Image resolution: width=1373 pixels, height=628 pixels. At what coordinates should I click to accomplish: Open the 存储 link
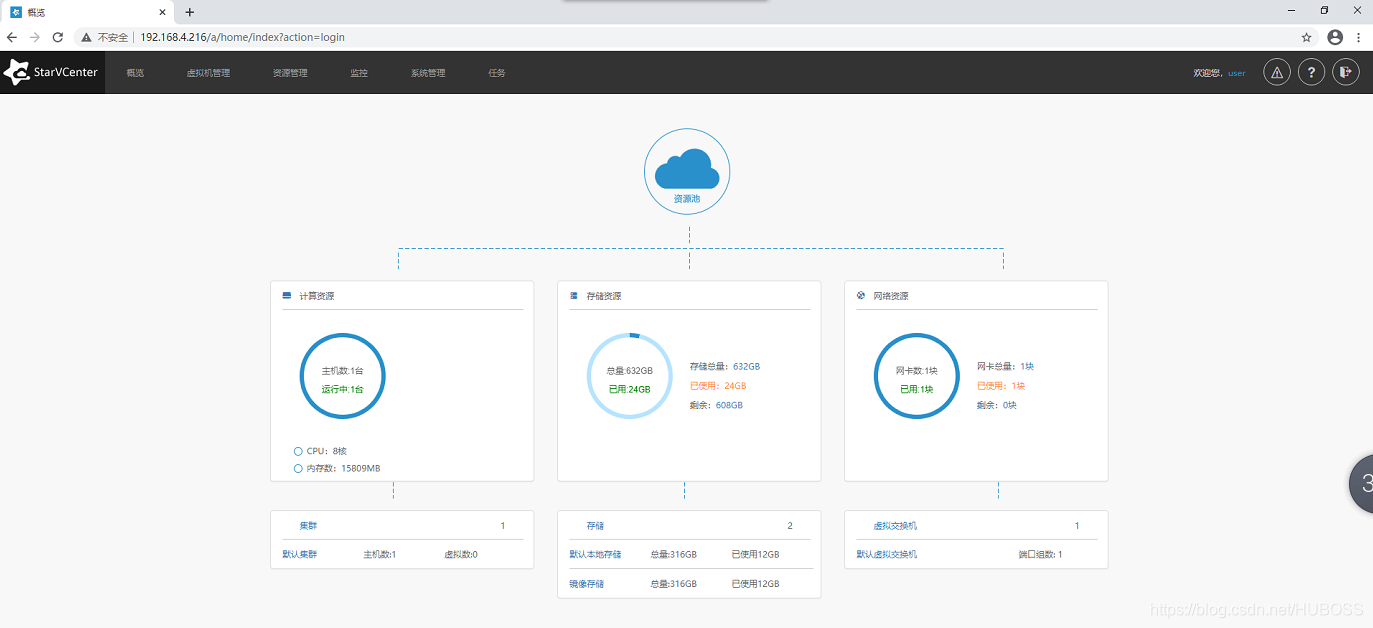(x=595, y=525)
